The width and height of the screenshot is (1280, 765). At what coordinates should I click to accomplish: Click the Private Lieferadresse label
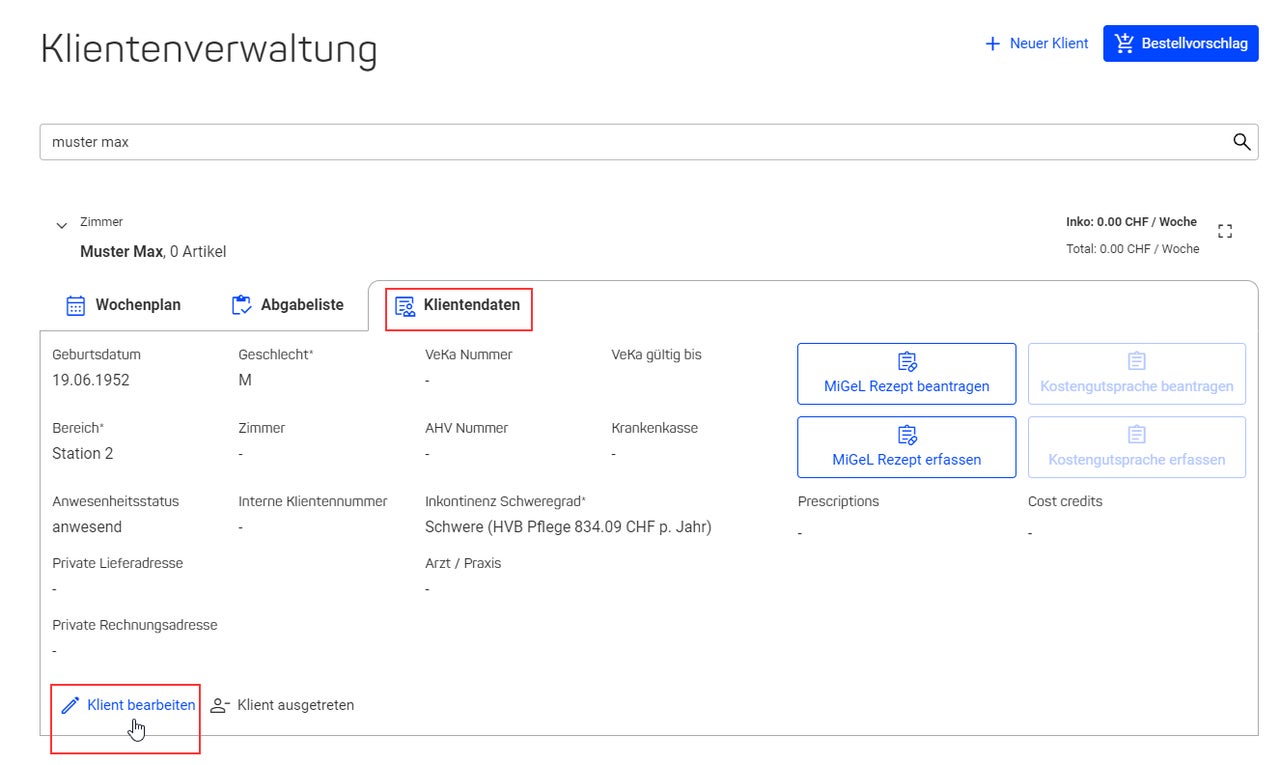coord(118,563)
